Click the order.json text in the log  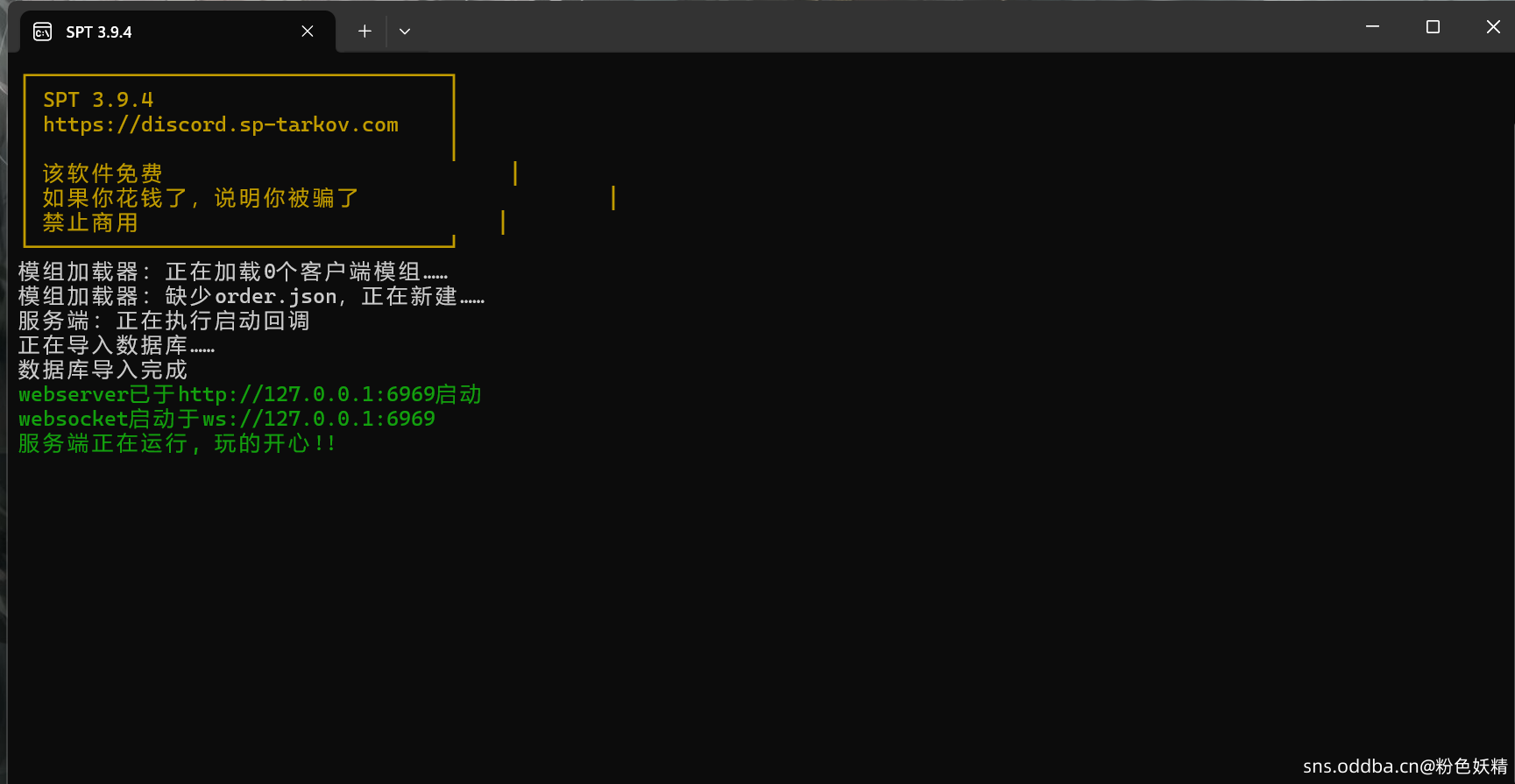275,297
